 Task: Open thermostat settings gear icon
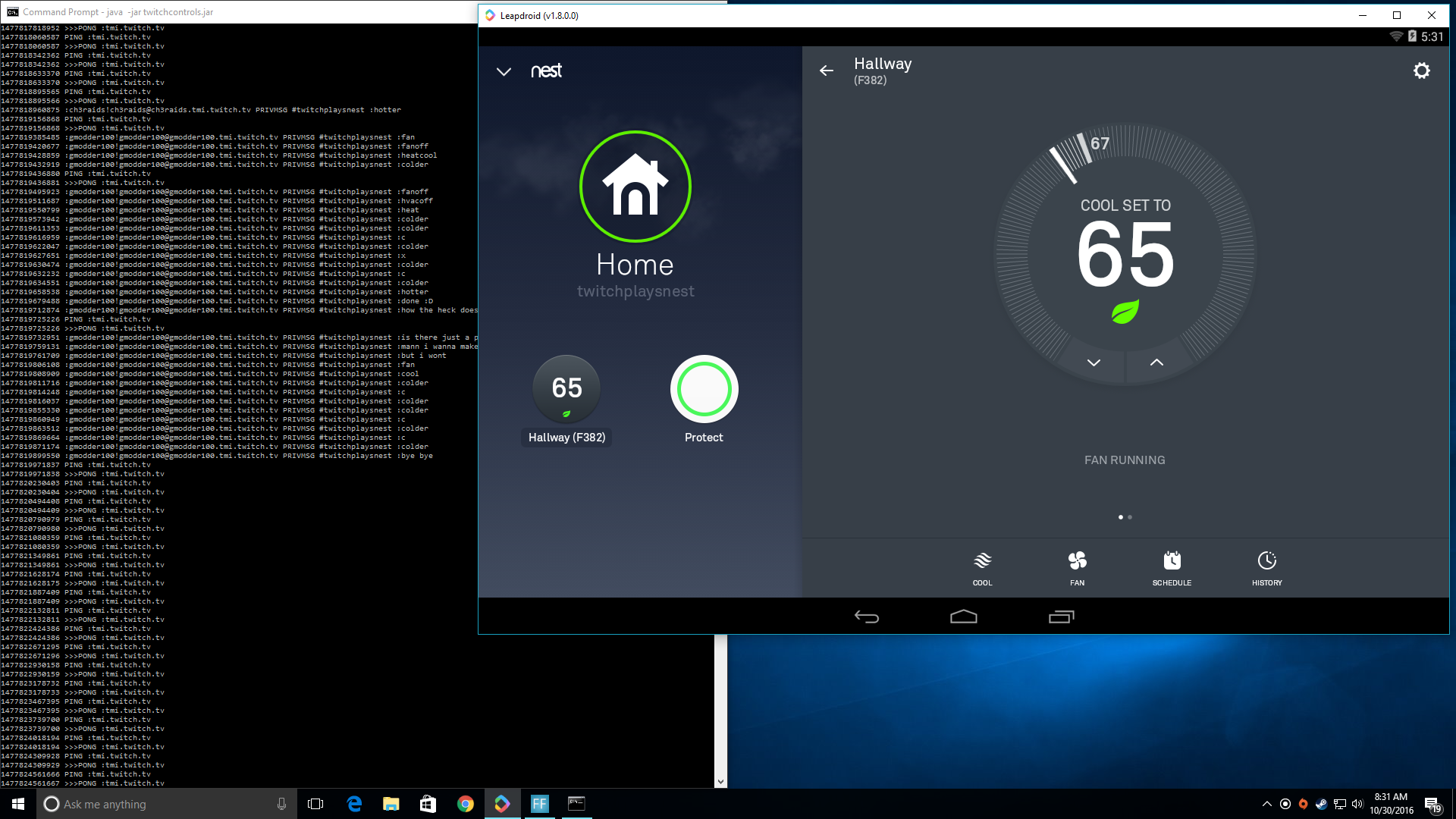(1421, 71)
